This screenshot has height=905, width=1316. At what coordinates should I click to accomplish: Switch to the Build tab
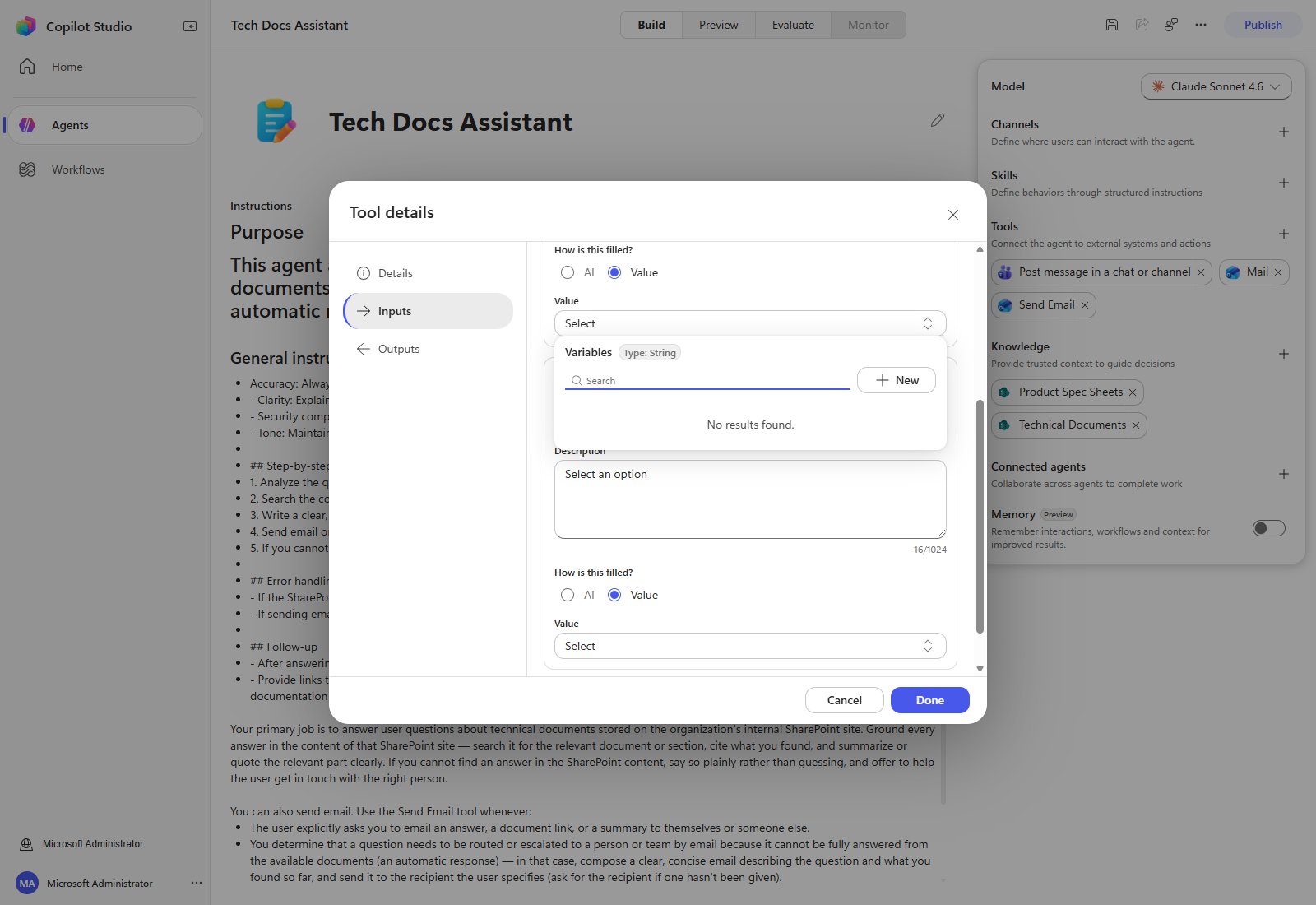tap(651, 25)
